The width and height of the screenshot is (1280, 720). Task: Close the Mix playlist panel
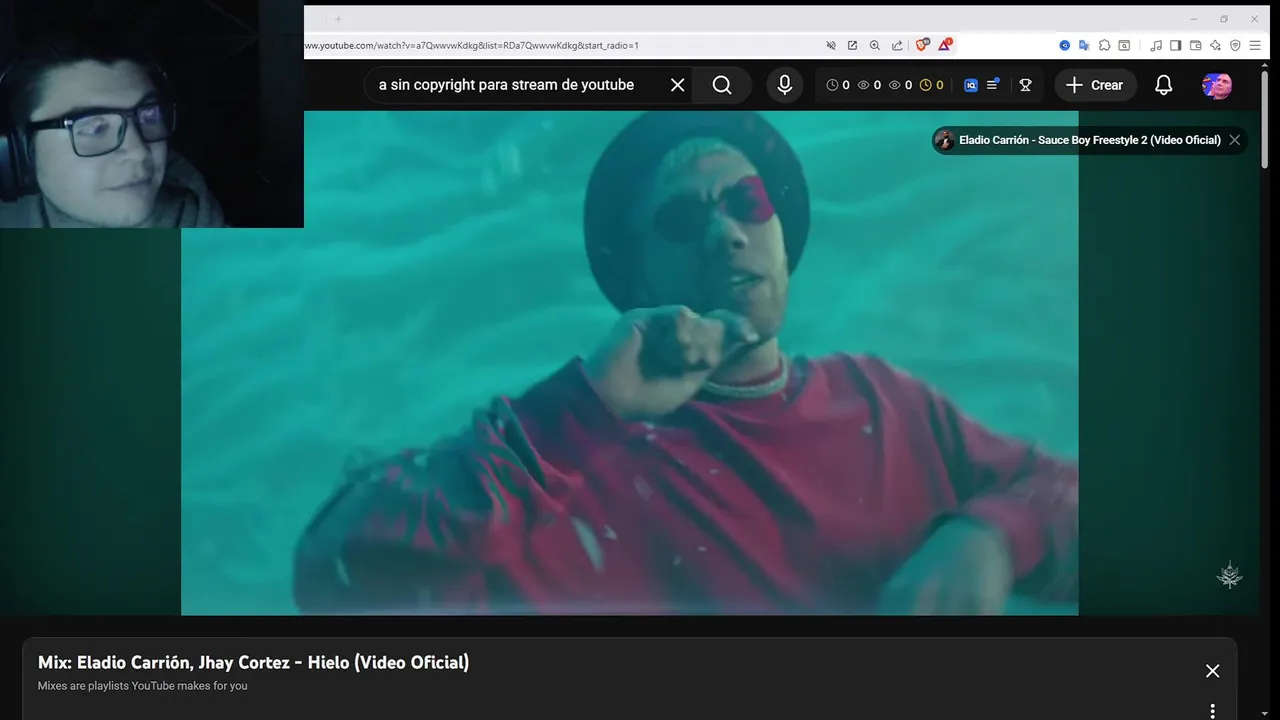coord(1212,671)
